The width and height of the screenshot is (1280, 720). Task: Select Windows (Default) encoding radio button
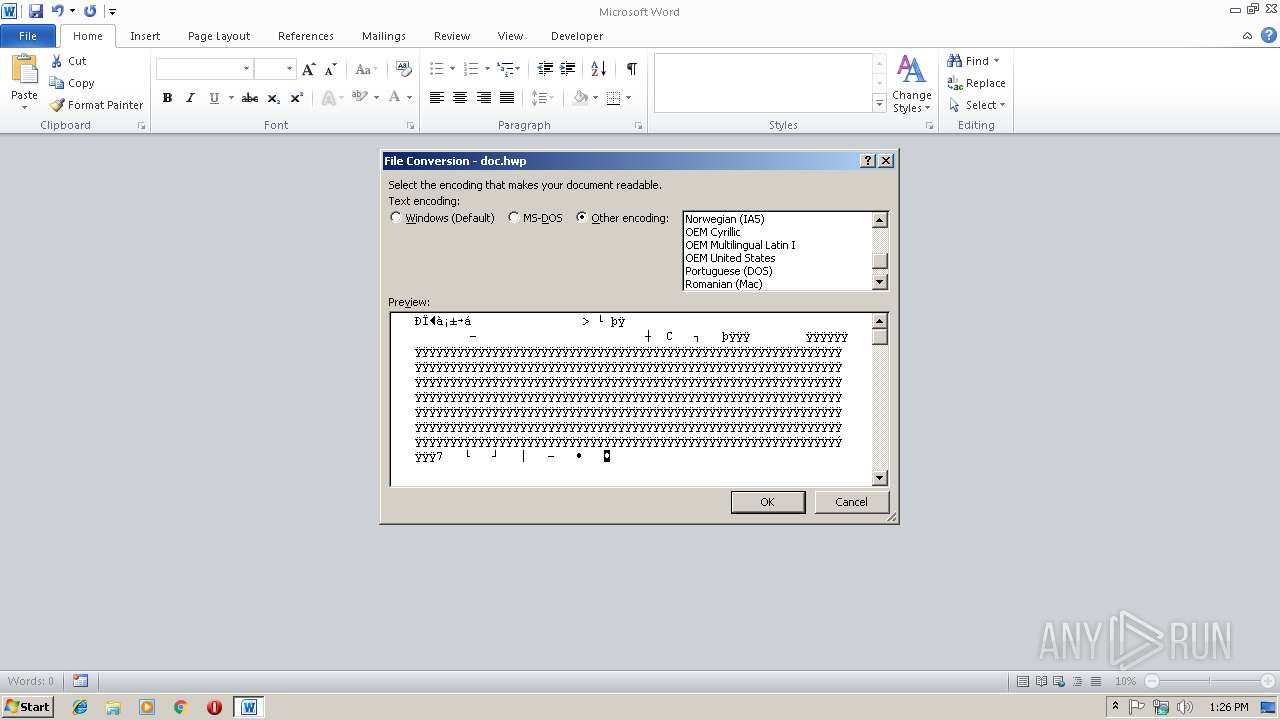tap(396, 218)
